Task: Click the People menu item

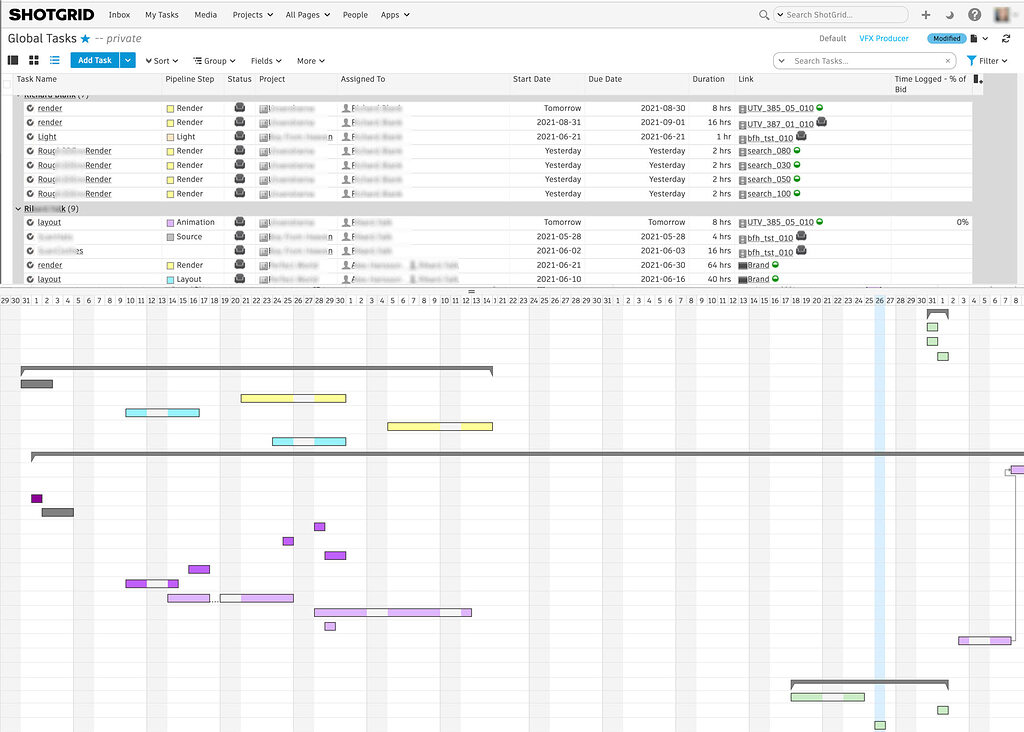Action: 355,14
